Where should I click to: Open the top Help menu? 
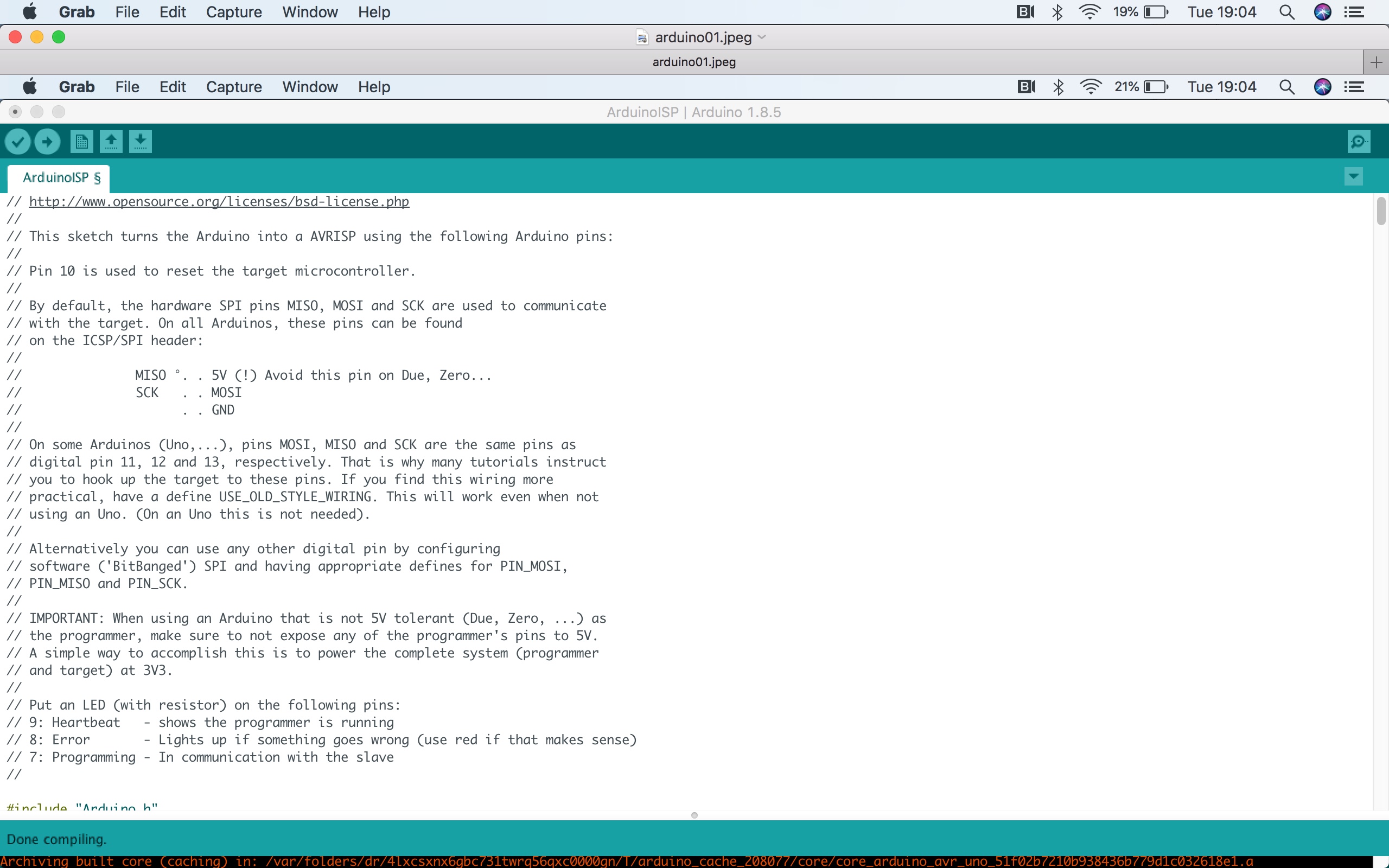coord(374,12)
